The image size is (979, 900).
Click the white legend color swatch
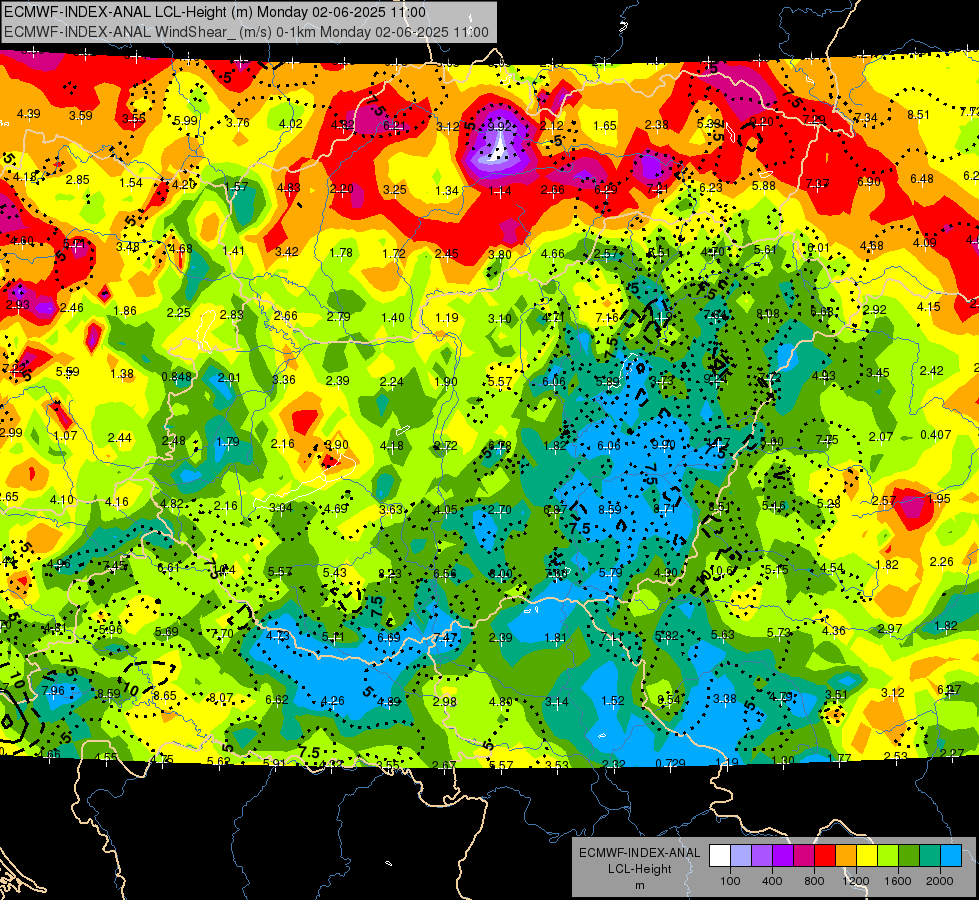tap(720, 856)
